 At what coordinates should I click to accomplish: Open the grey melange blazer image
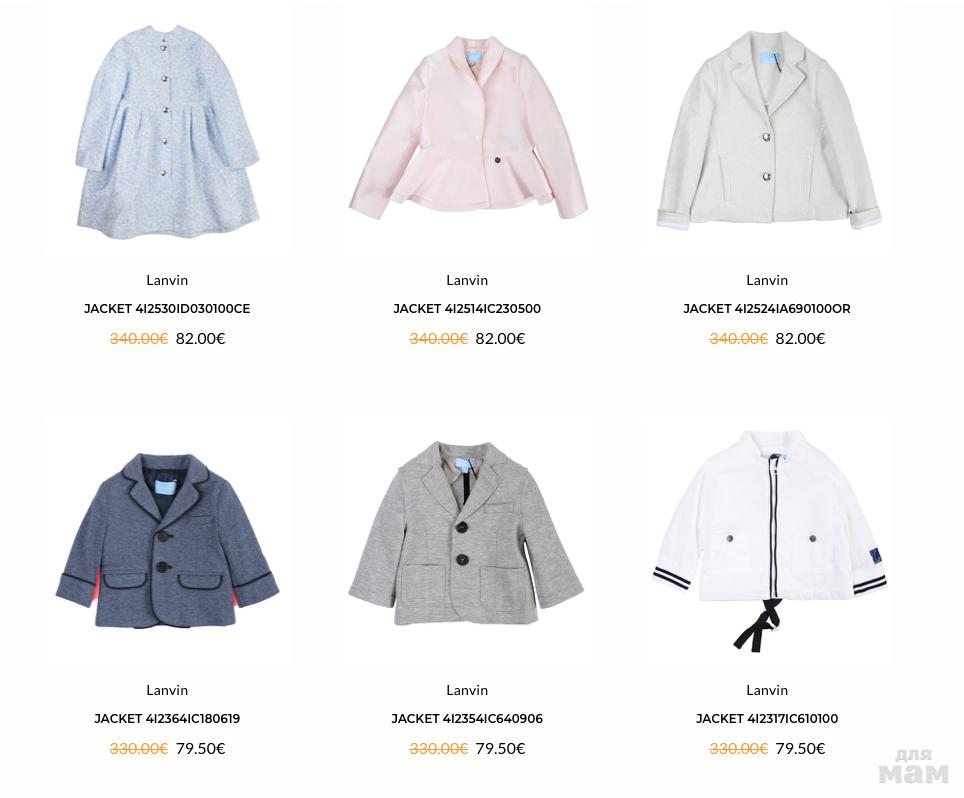(466, 533)
